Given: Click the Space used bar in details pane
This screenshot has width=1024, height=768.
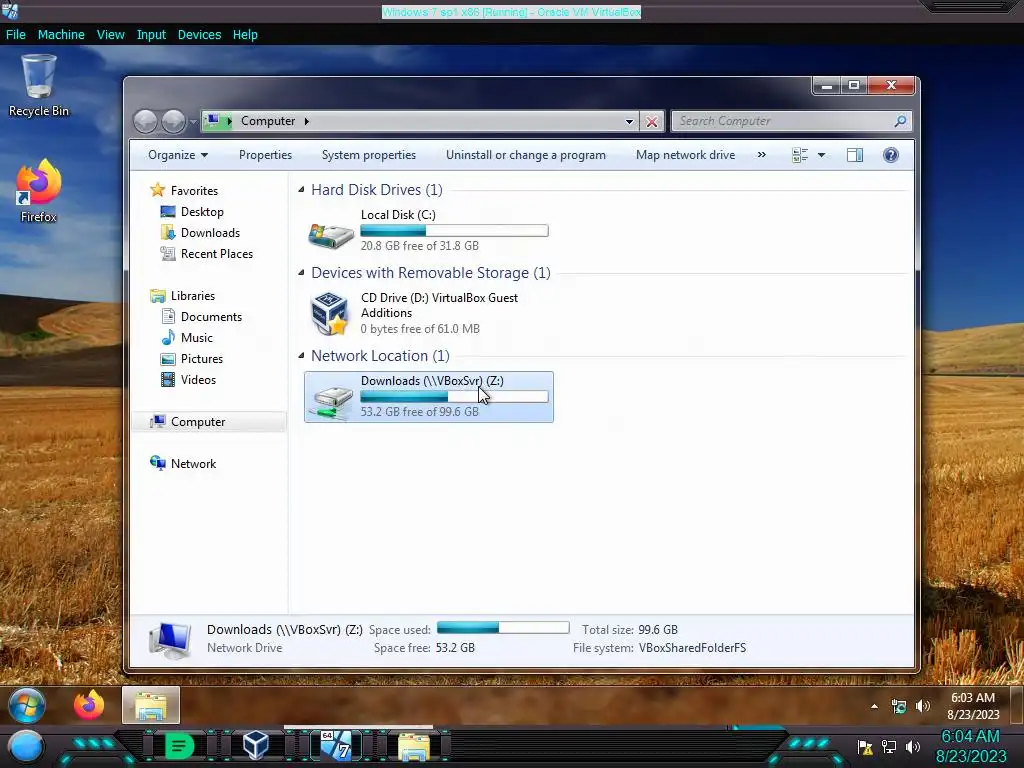Looking at the screenshot, I should [x=503, y=628].
